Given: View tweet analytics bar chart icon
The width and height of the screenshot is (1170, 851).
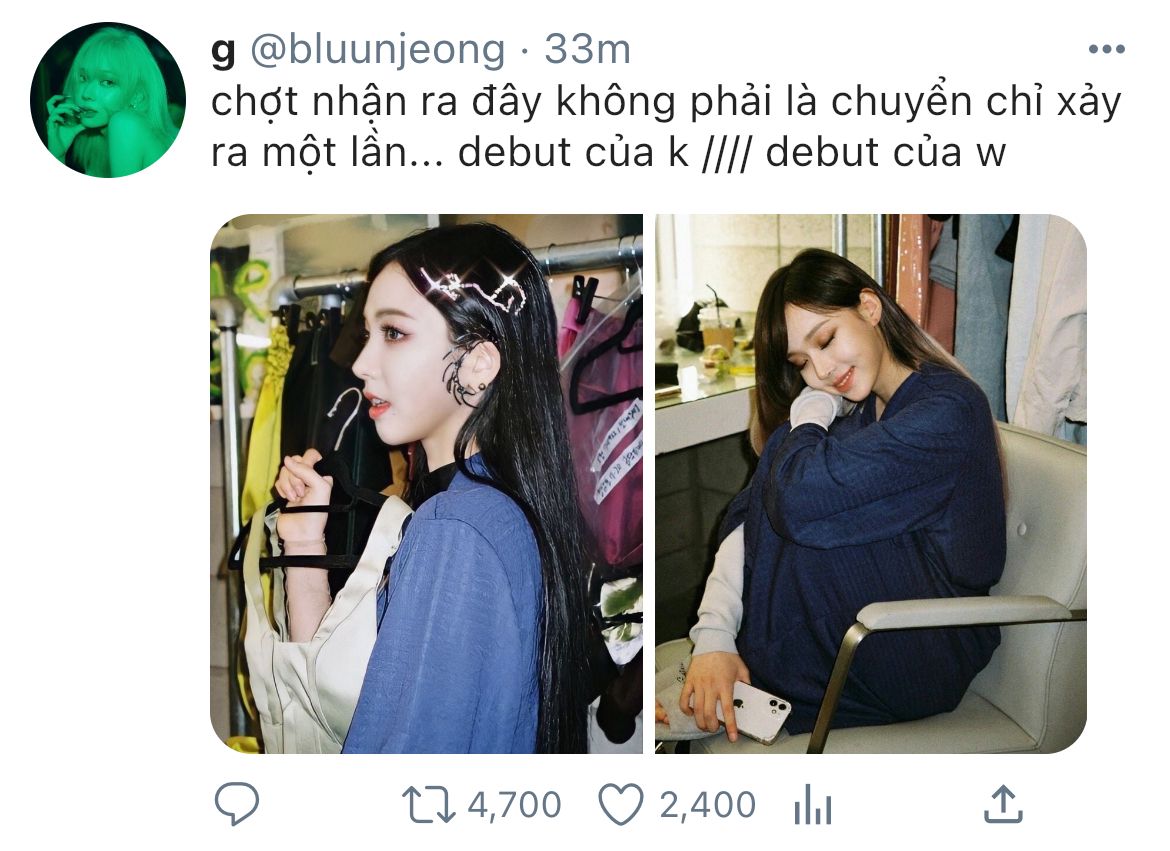Looking at the screenshot, I should pyautogui.click(x=813, y=805).
